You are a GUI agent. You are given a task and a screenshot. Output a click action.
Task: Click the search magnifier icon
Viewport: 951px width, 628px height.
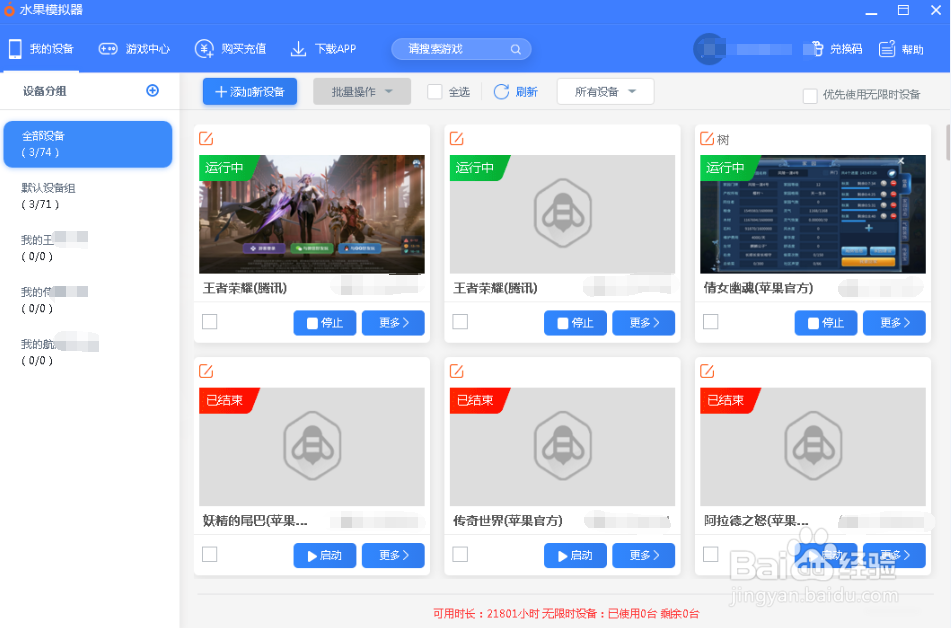point(516,49)
